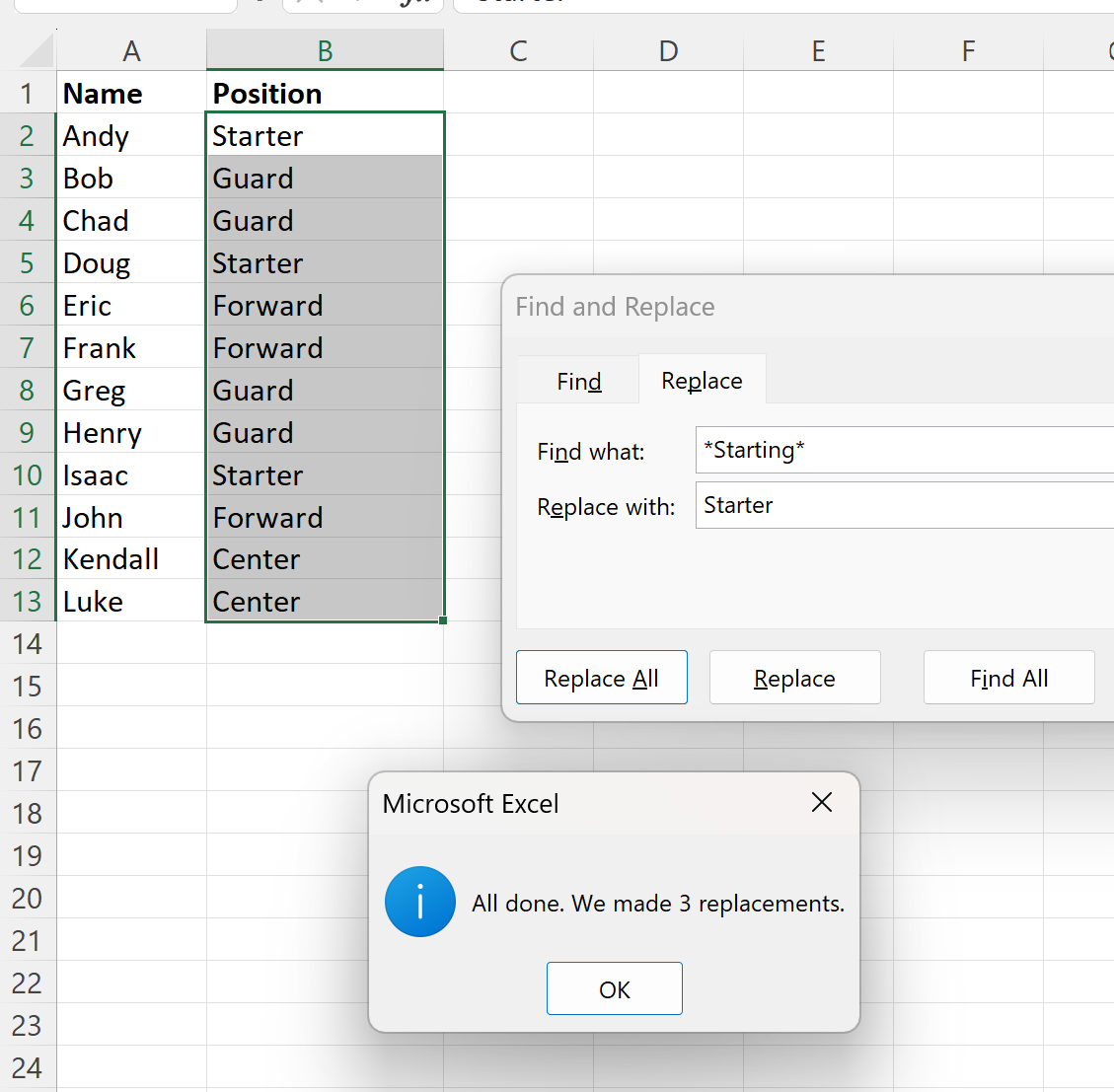The image size is (1114, 1092).
Task: Select the Replace tab
Action: click(x=702, y=380)
